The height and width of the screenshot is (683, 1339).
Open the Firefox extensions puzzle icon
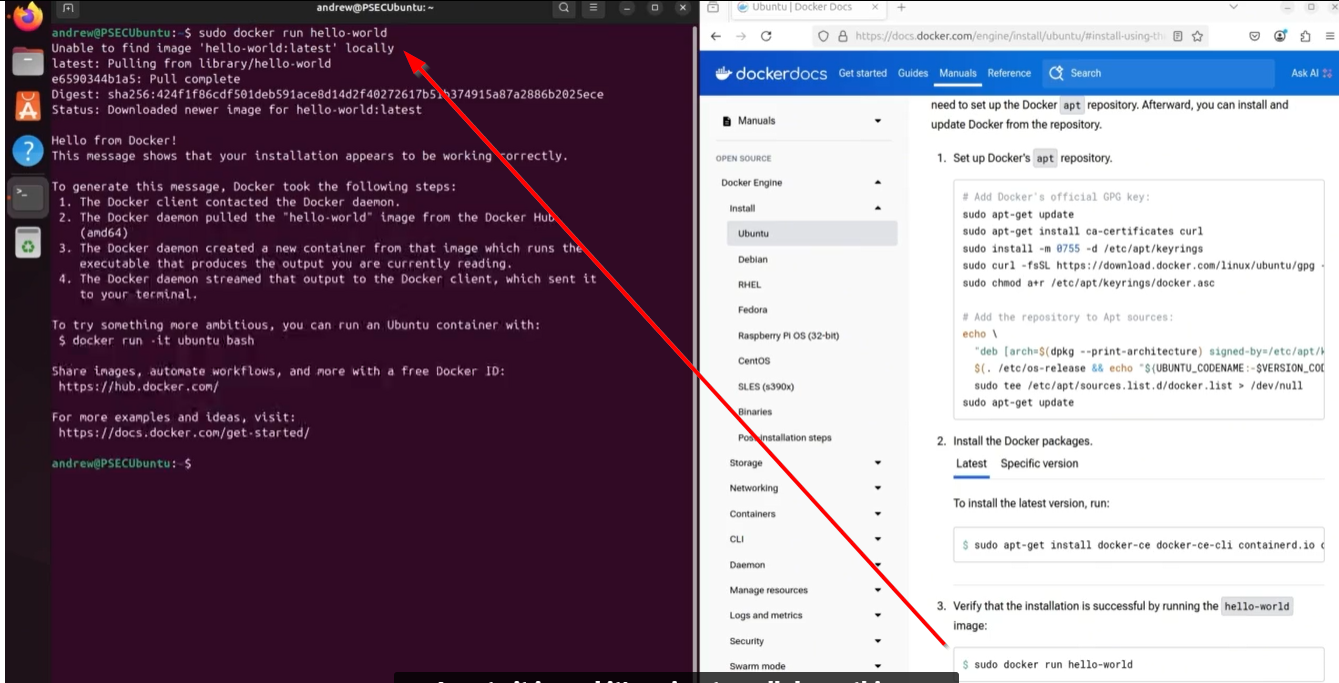[1304, 37]
